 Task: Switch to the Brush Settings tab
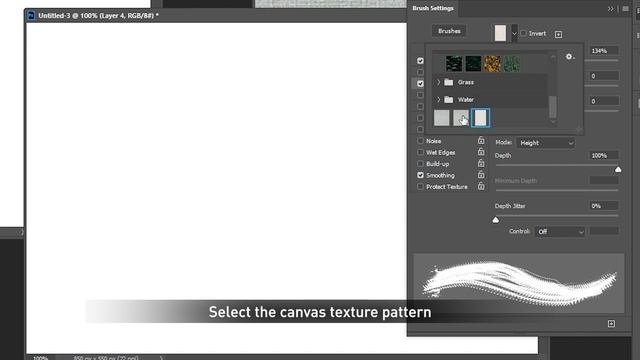(x=433, y=8)
